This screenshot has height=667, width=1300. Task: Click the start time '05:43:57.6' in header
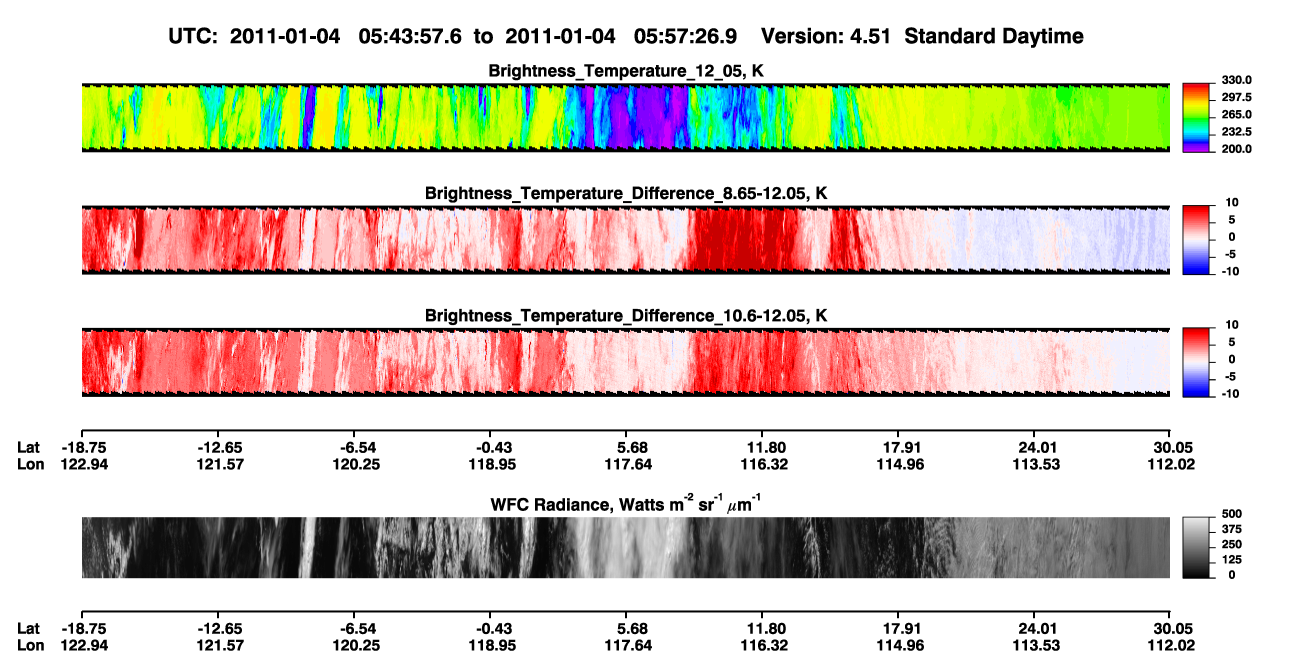pos(409,36)
